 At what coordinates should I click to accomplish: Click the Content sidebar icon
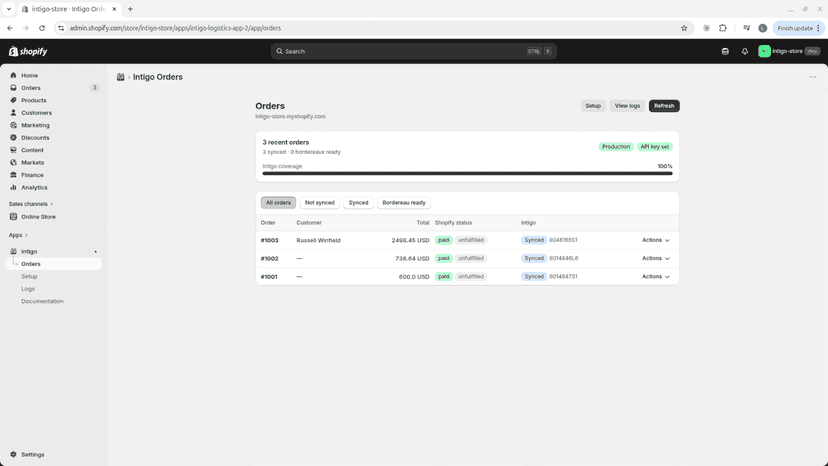pos(13,150)
